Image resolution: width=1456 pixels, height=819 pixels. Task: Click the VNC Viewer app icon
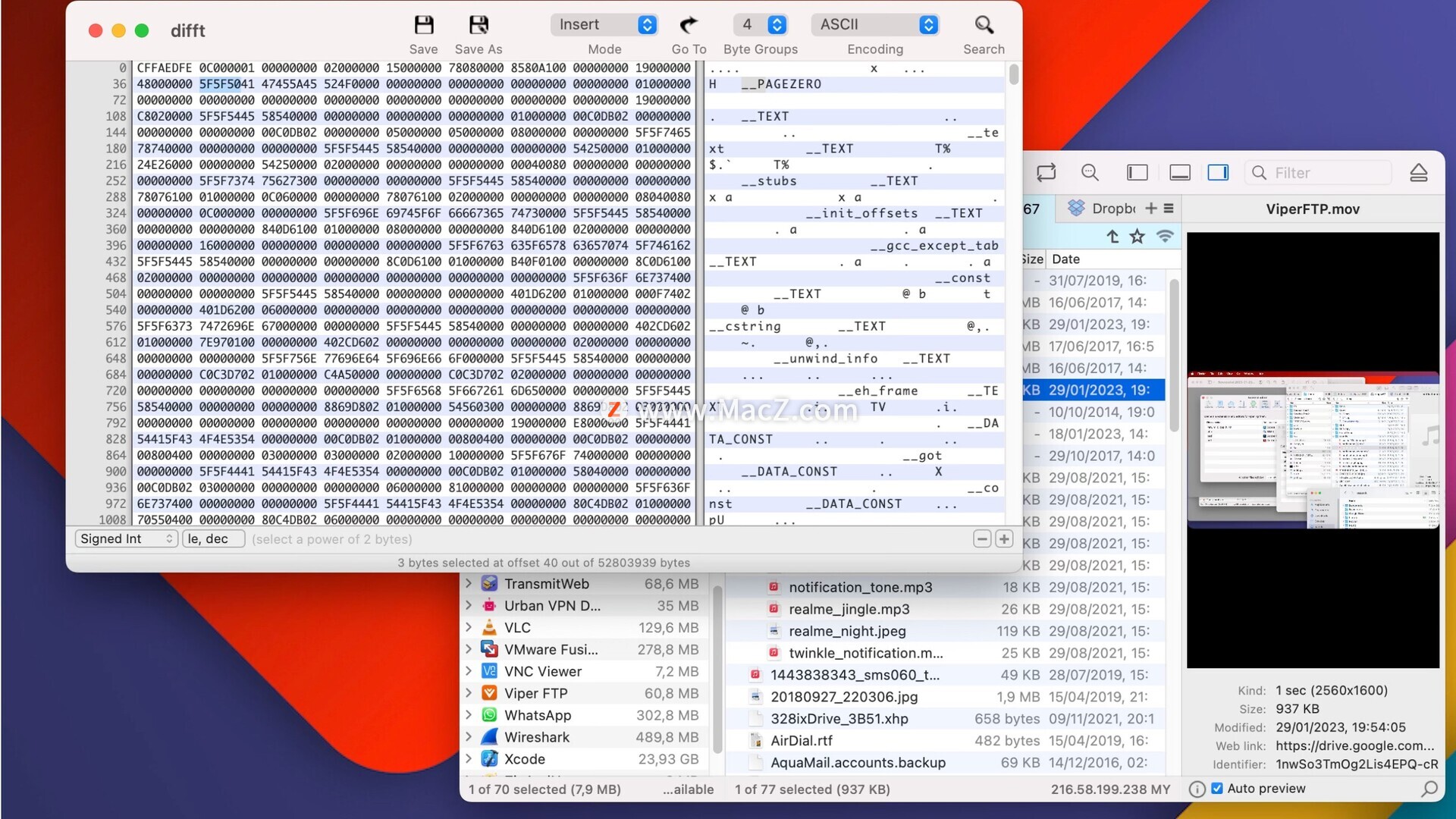click(489, 672)
